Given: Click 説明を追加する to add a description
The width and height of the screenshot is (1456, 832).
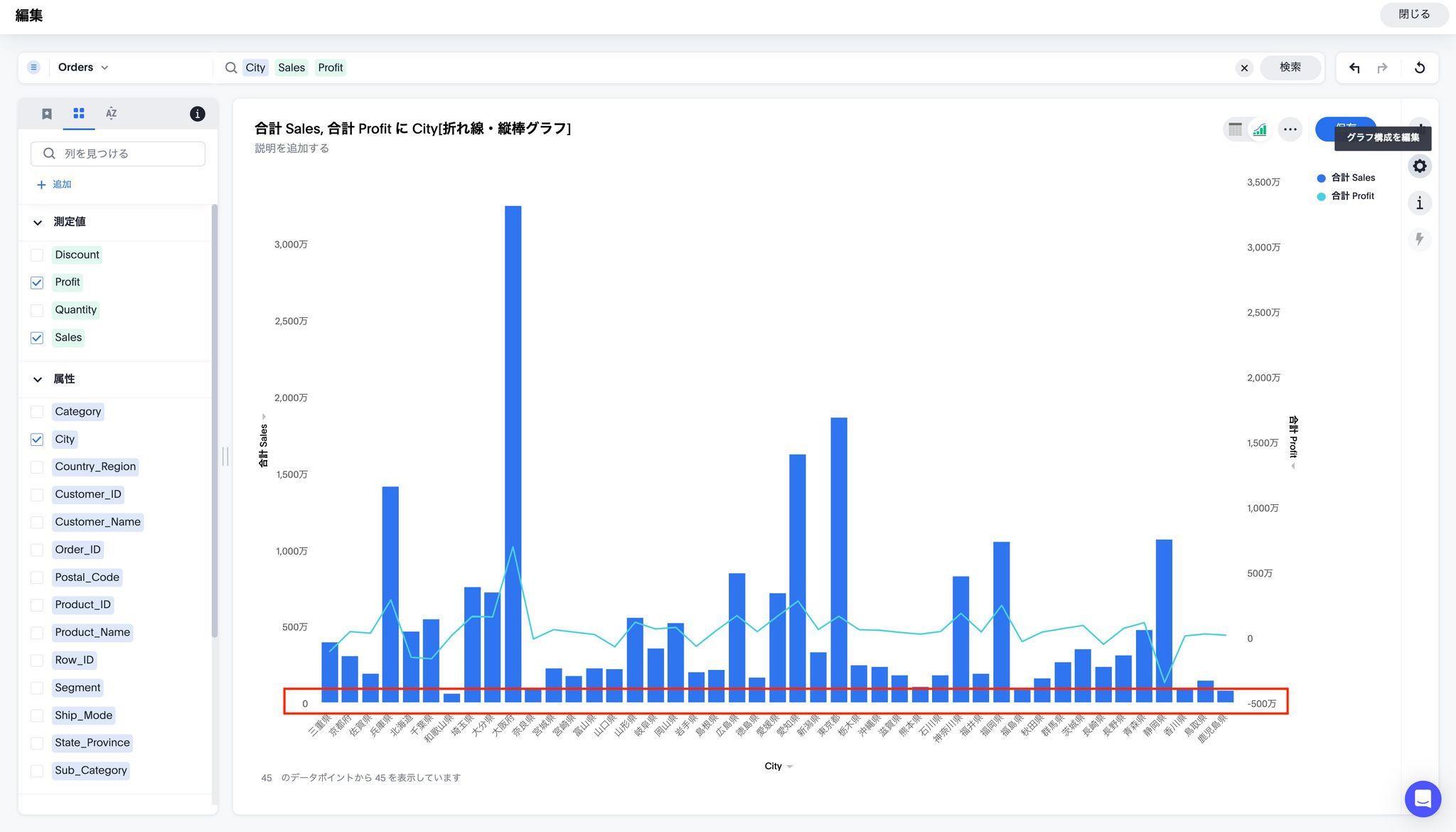Looking at the screenshot, I should pos(292,149).
